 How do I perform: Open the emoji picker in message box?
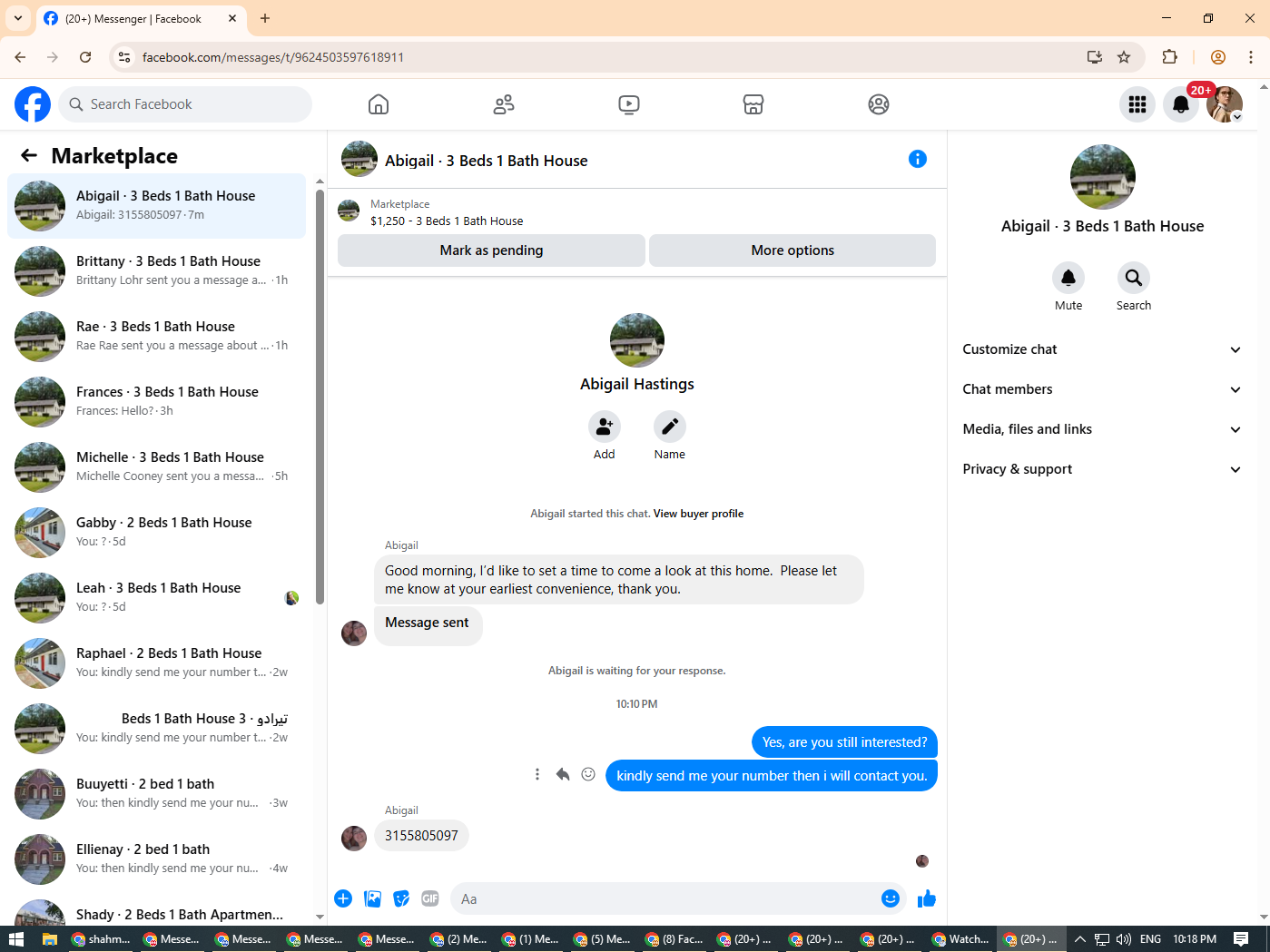pos(891,898)
